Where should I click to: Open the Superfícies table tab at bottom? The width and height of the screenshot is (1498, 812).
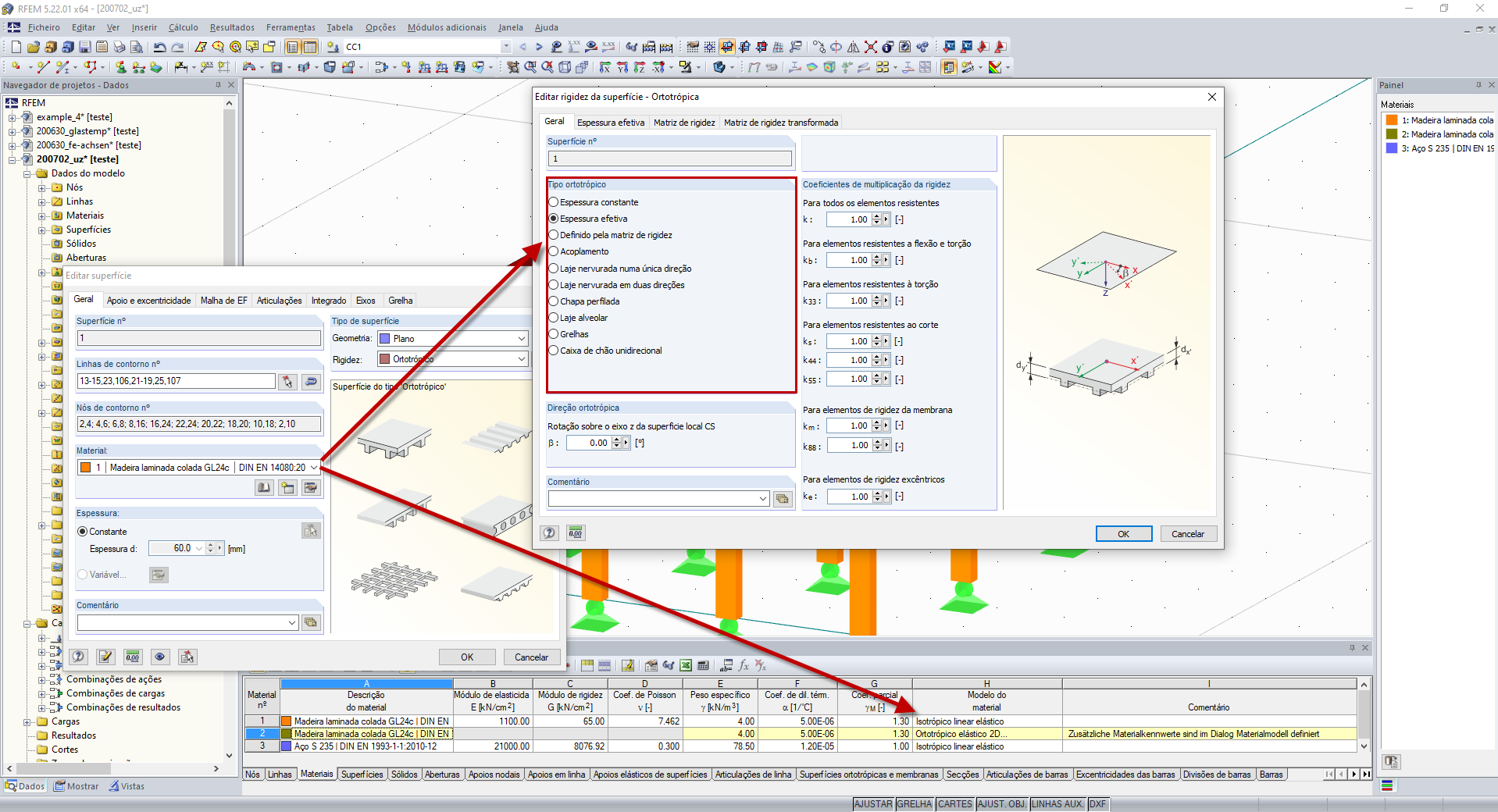coord(362,775)
